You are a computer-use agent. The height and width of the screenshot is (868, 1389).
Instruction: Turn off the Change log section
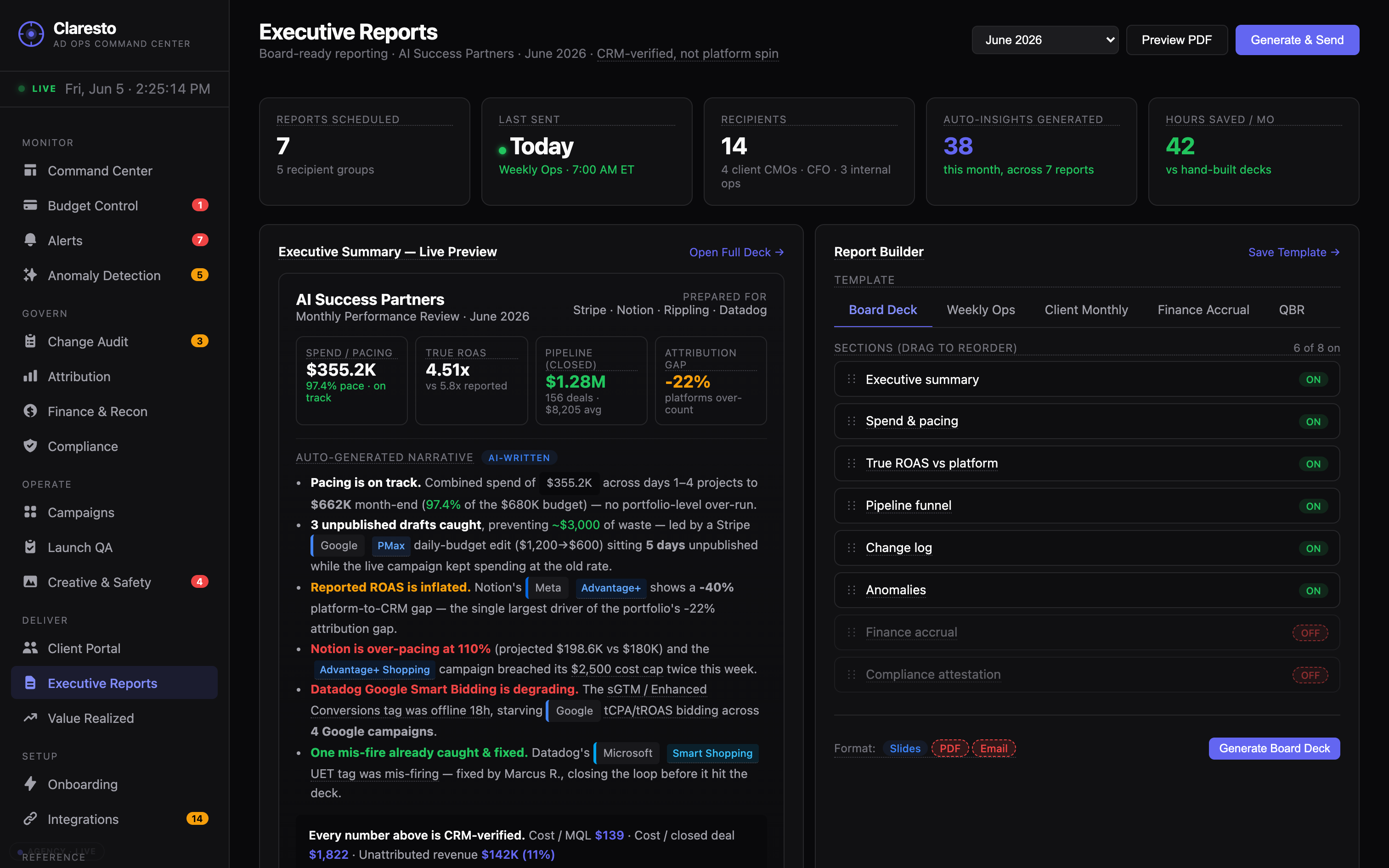point(1313,548)
